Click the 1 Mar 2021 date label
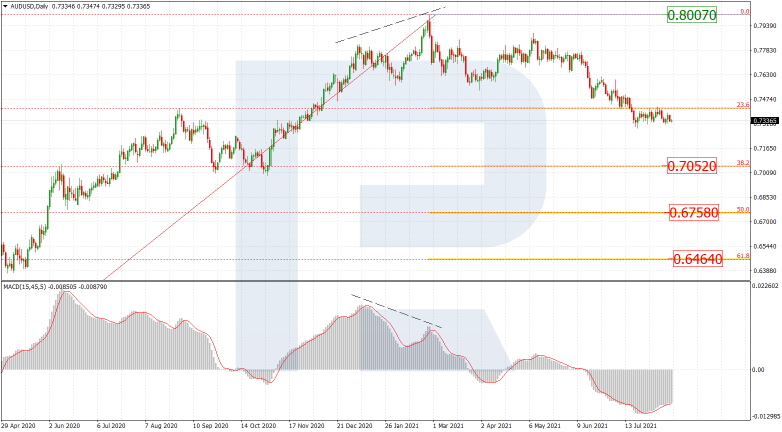 click(x=448, y=427)
